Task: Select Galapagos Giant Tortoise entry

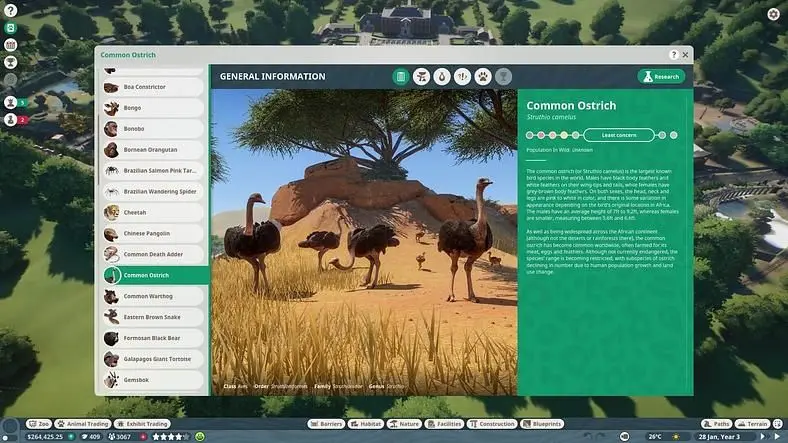Action: (153, 359)
